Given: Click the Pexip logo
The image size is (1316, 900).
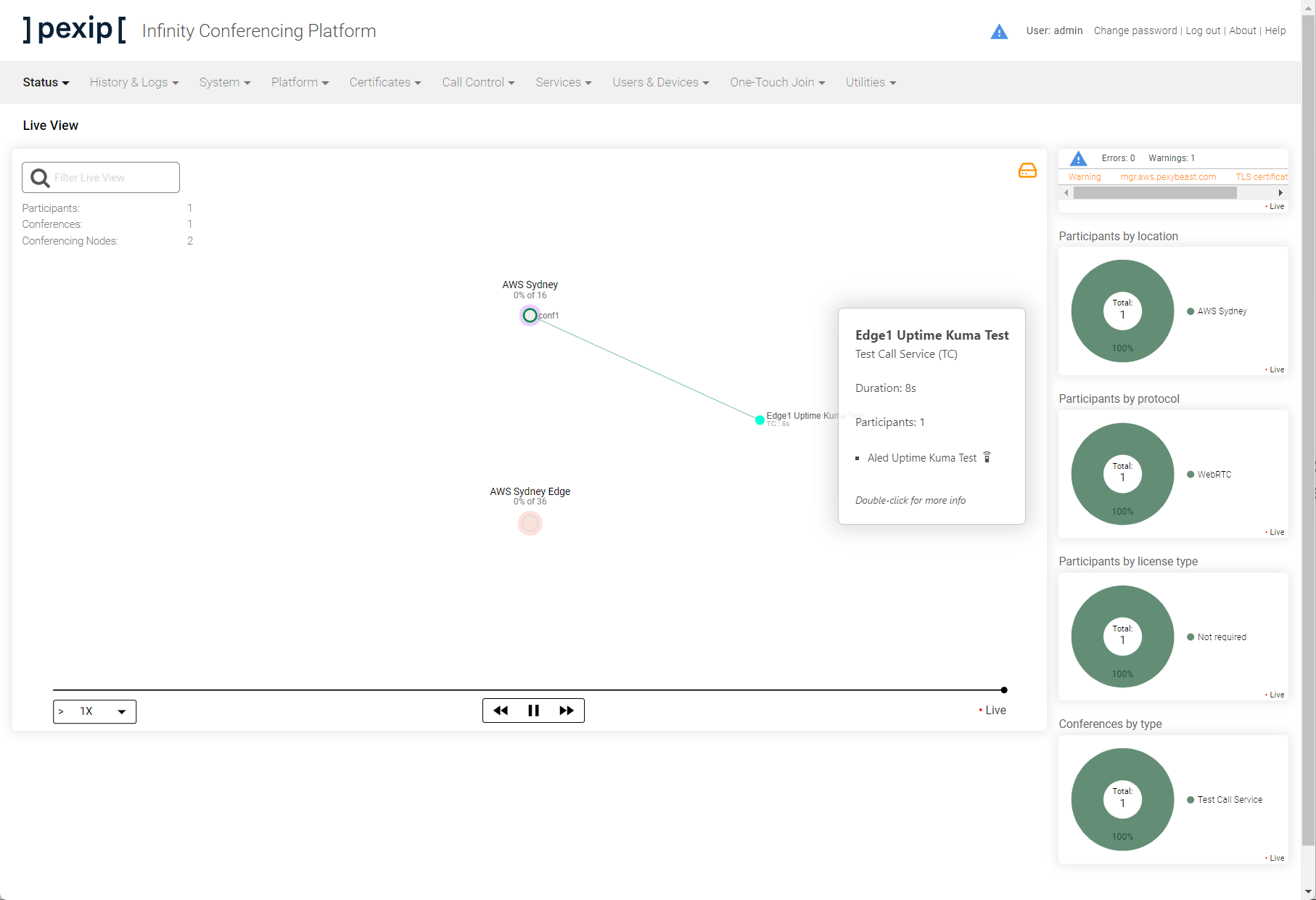Looking at the screenshot, I should 75,30.
